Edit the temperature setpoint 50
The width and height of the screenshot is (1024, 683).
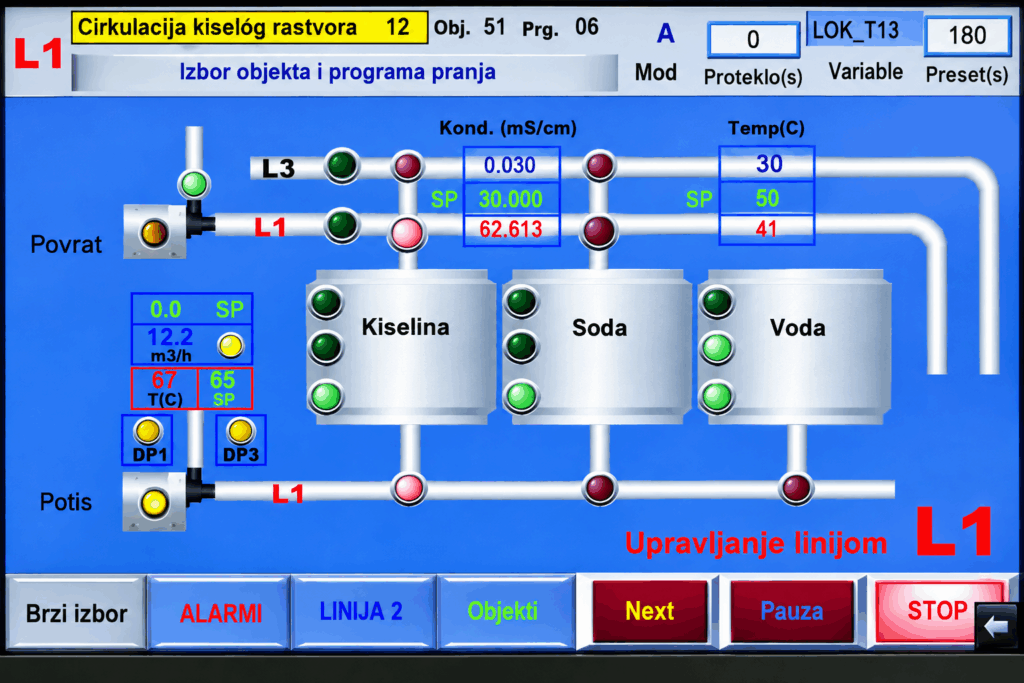(x=767, y=198)
